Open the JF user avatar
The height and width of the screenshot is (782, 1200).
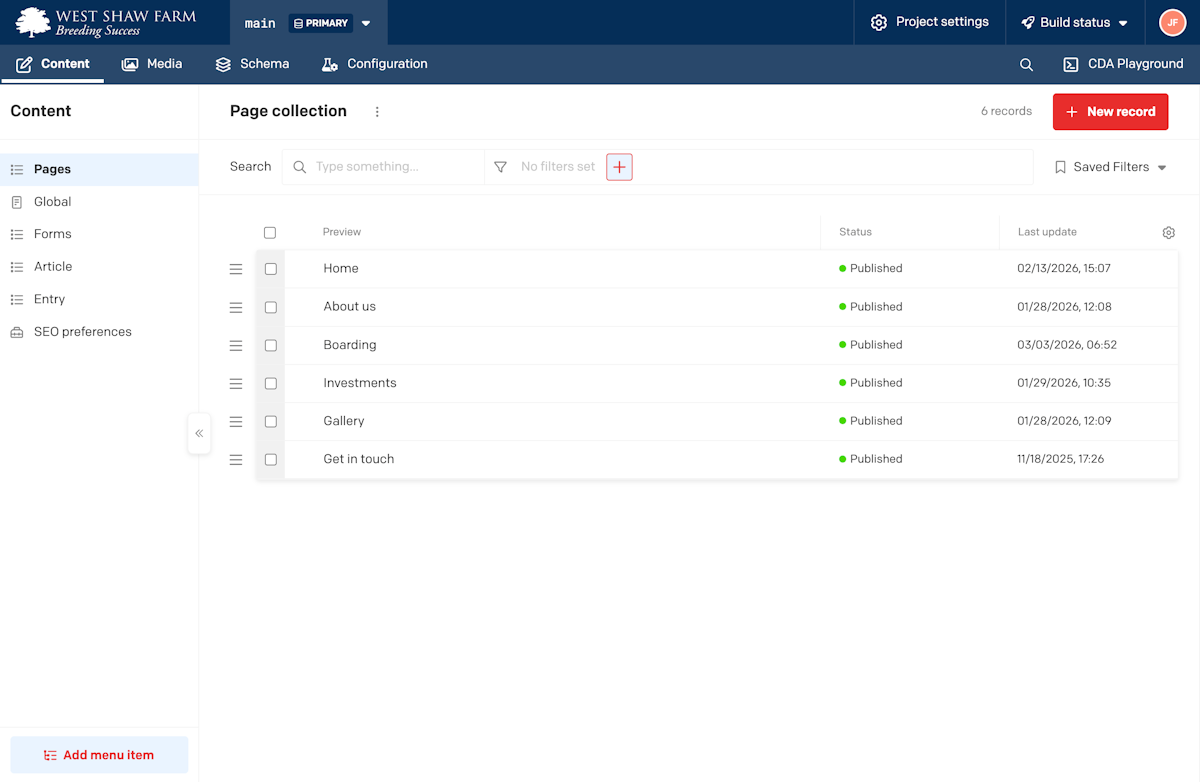tap(1172, 22)
